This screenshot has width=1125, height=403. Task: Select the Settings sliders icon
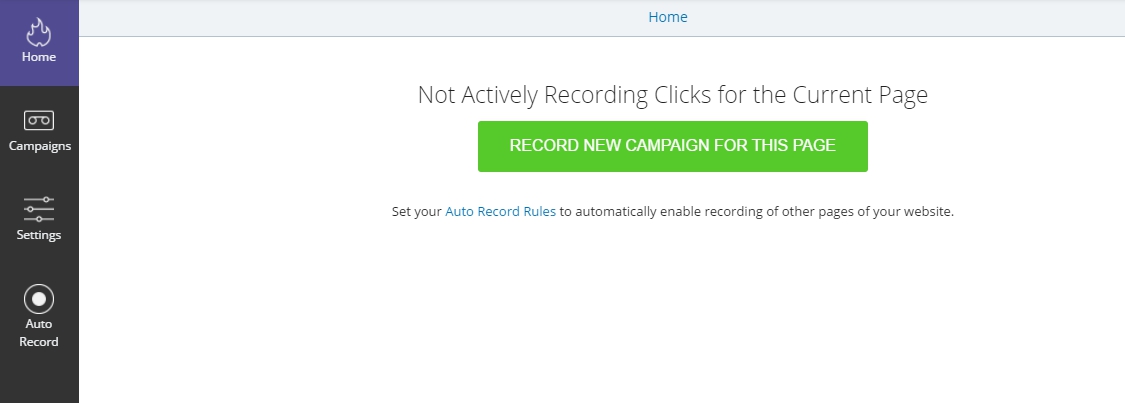39,209
